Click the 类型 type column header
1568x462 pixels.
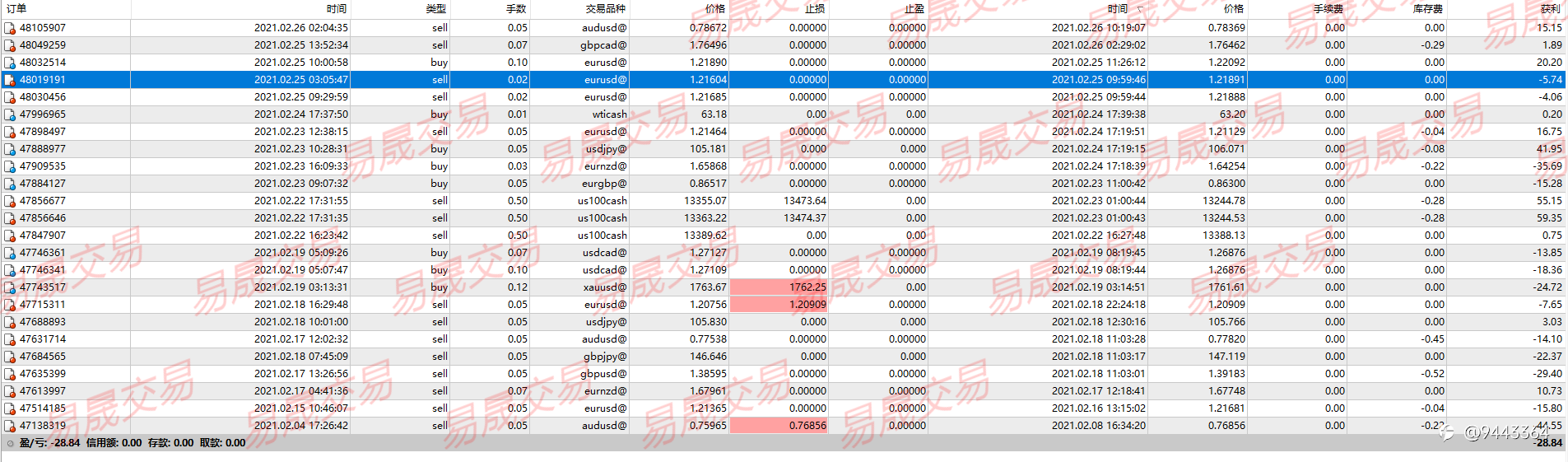[435, 9]
